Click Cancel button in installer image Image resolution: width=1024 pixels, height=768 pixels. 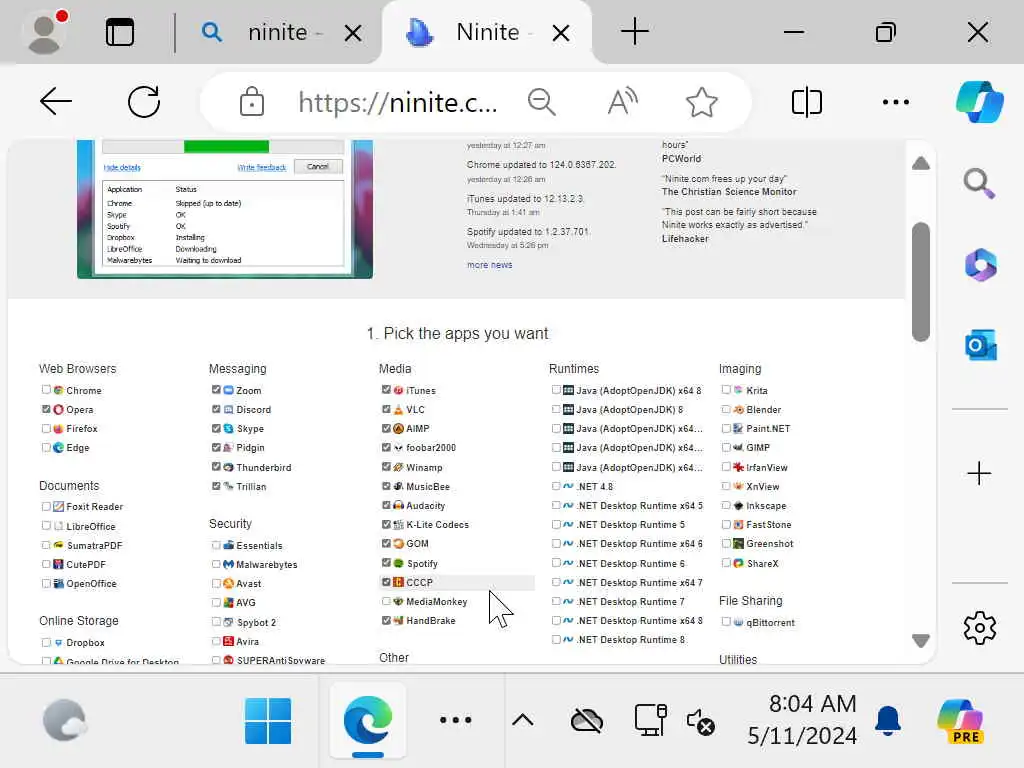click(x=318, y=167)
